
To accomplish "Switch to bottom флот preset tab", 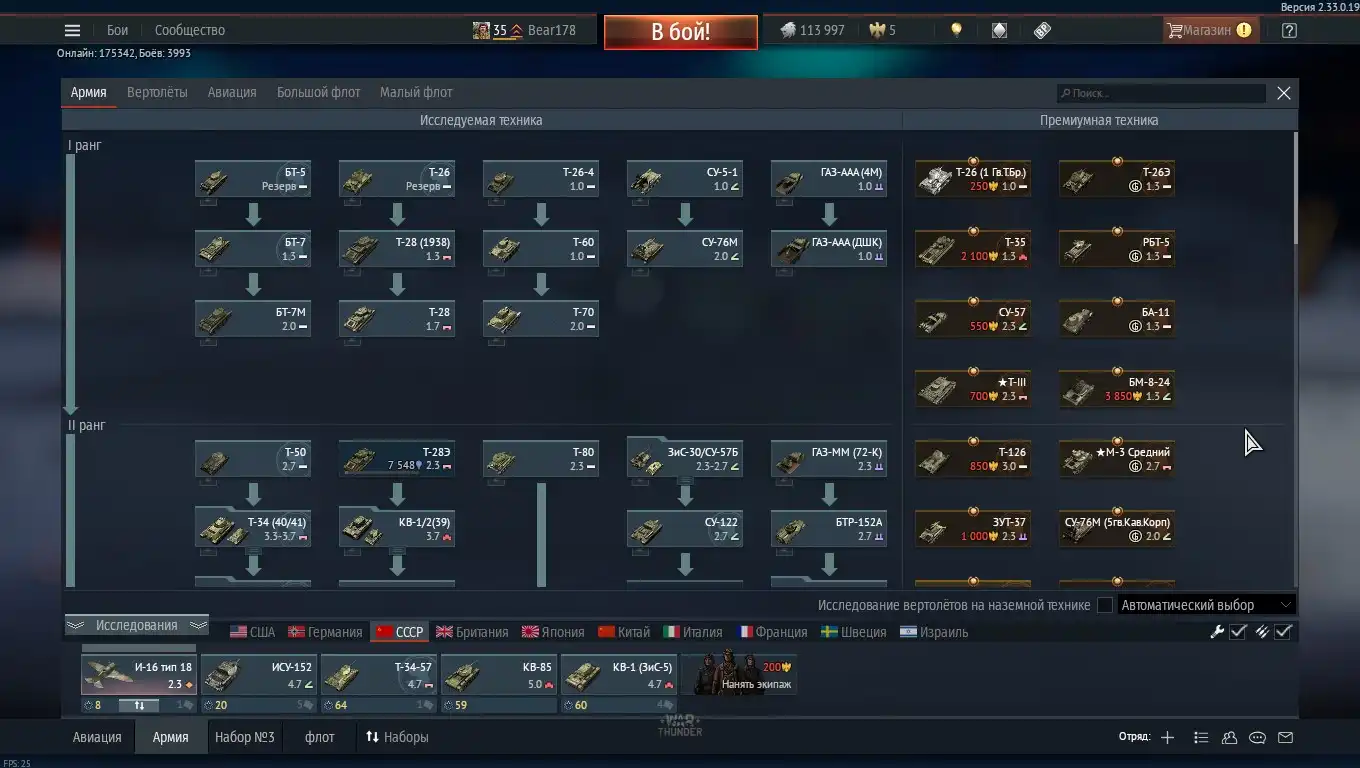I will tap(320, 737).
